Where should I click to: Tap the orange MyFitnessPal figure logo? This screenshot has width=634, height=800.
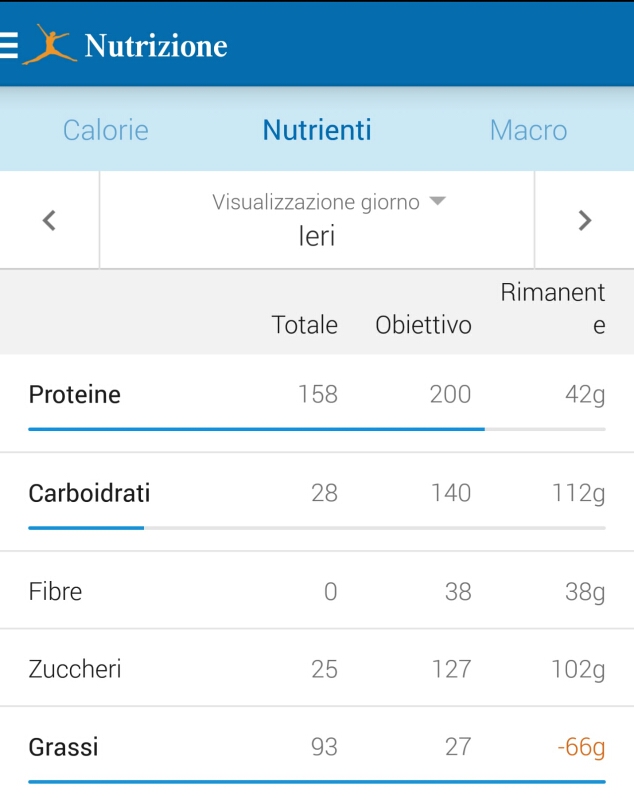pyautogui.click(x=49, y=45)
